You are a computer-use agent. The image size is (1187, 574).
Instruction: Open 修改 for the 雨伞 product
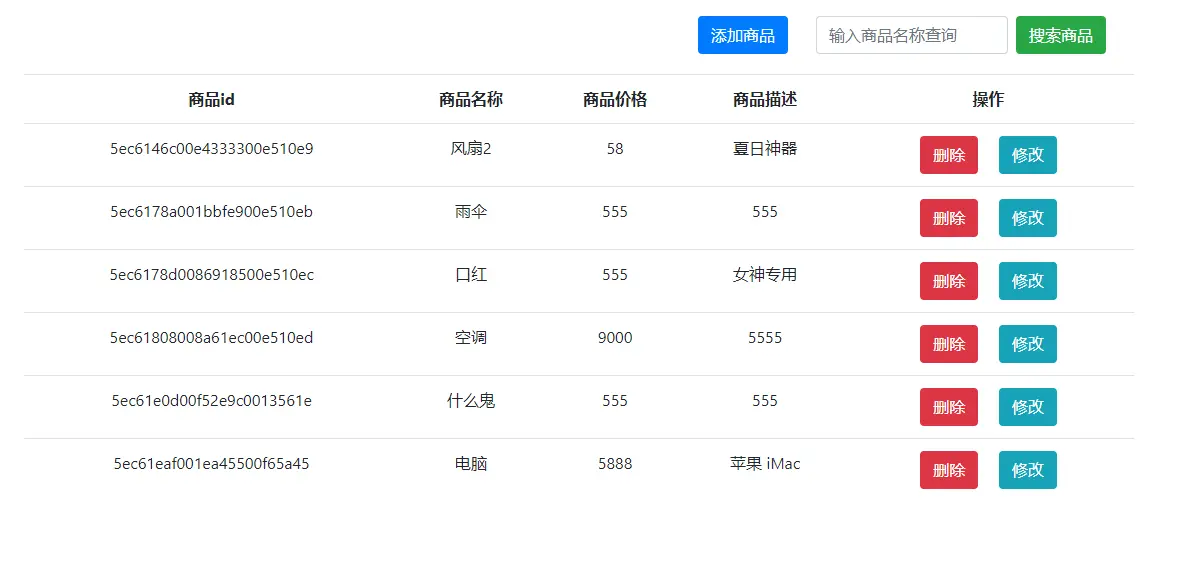click(x=1027, y=218)
